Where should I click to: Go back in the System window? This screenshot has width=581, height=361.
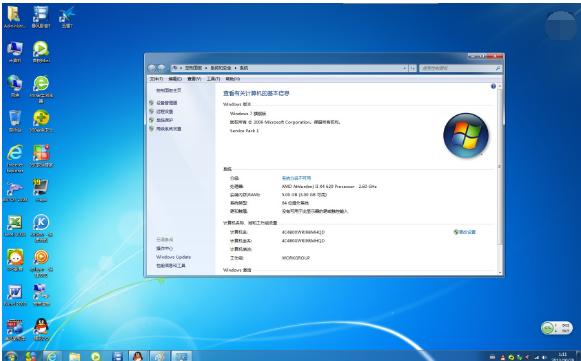152,68
